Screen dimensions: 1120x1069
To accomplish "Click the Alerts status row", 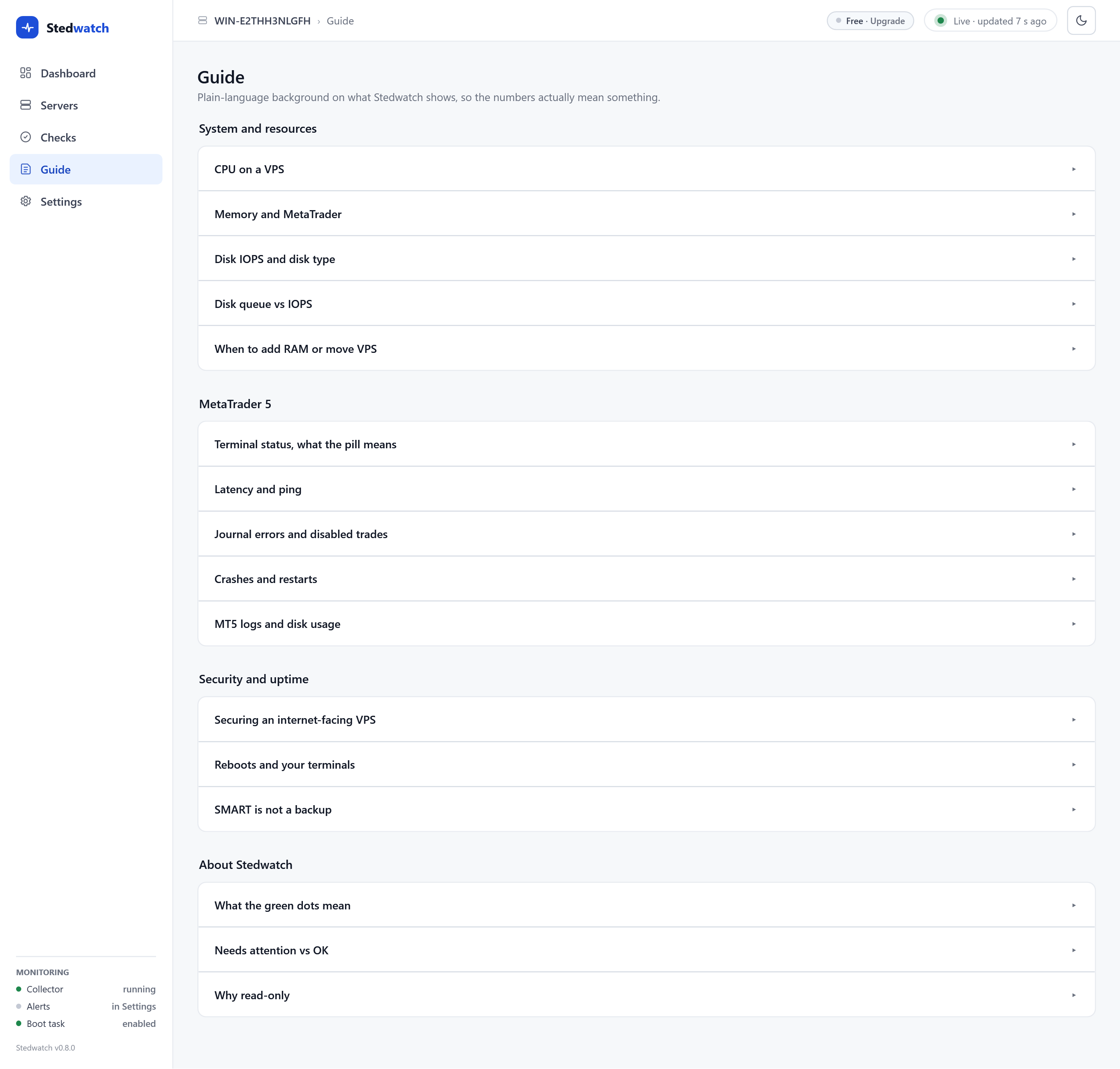I will [x=86, y=1006].
